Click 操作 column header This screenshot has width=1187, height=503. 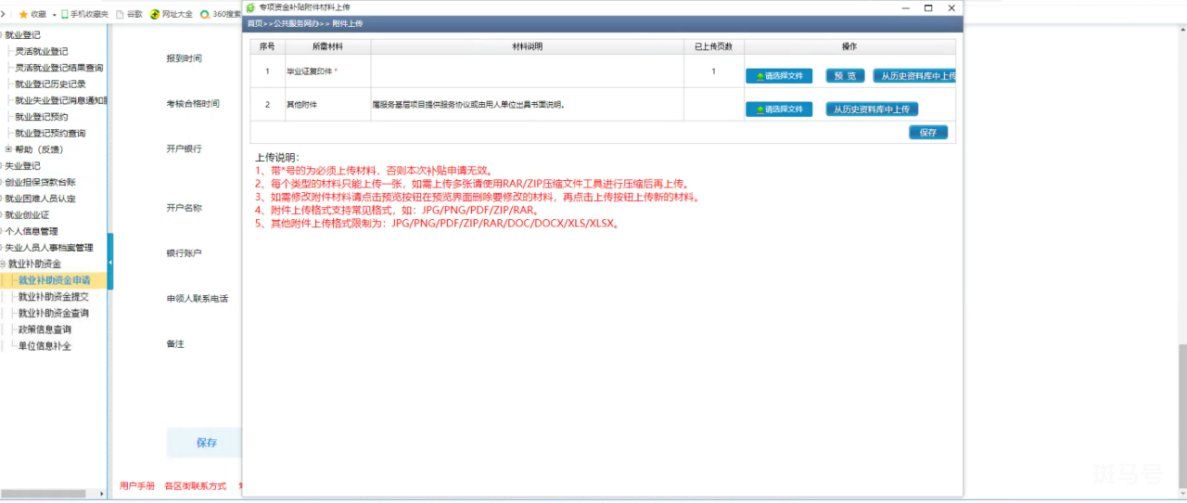coord(849,47)
